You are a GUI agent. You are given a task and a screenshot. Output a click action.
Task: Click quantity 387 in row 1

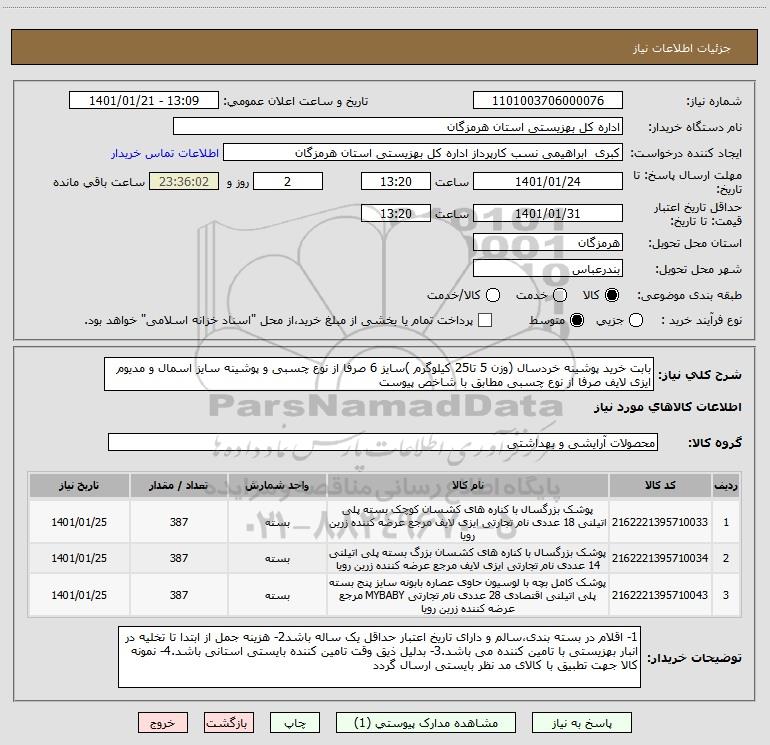click(179, 522)
